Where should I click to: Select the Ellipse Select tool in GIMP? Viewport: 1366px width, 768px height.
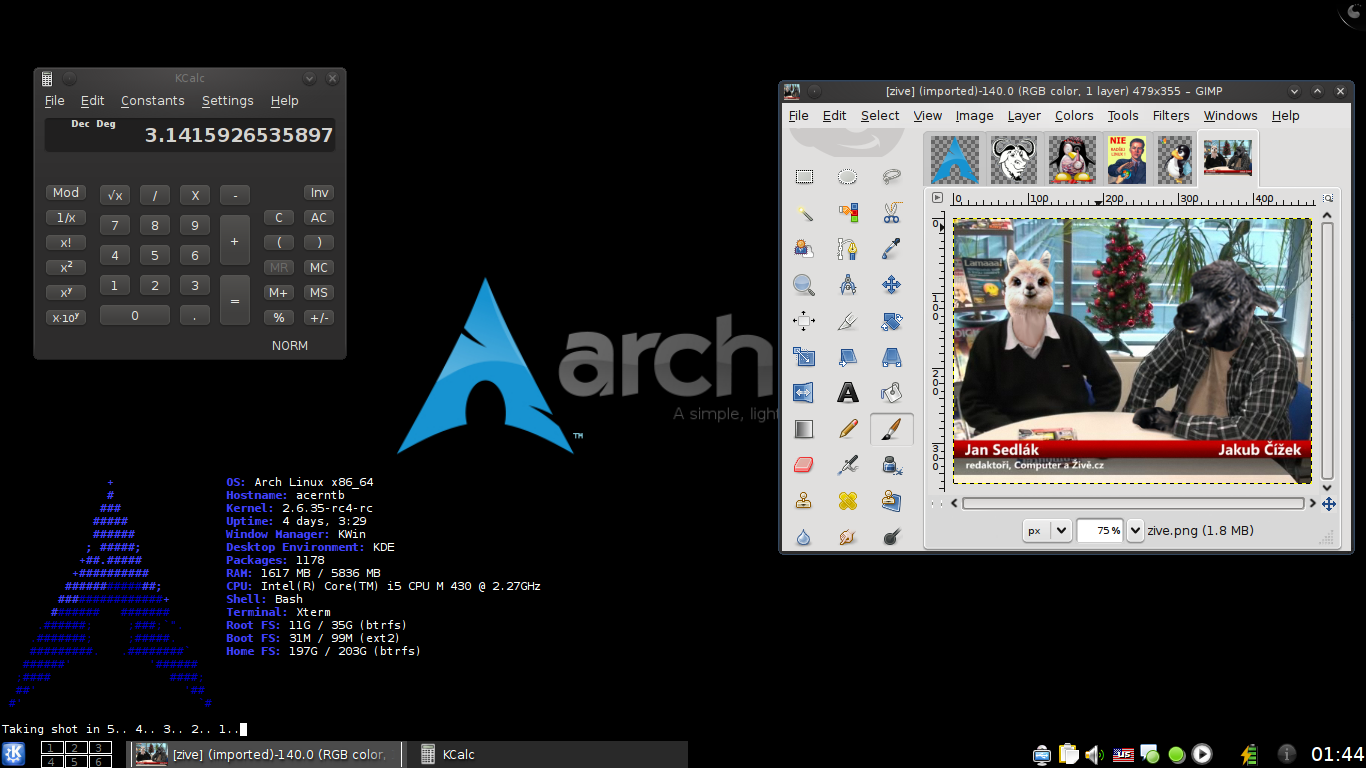pos(848,177)
